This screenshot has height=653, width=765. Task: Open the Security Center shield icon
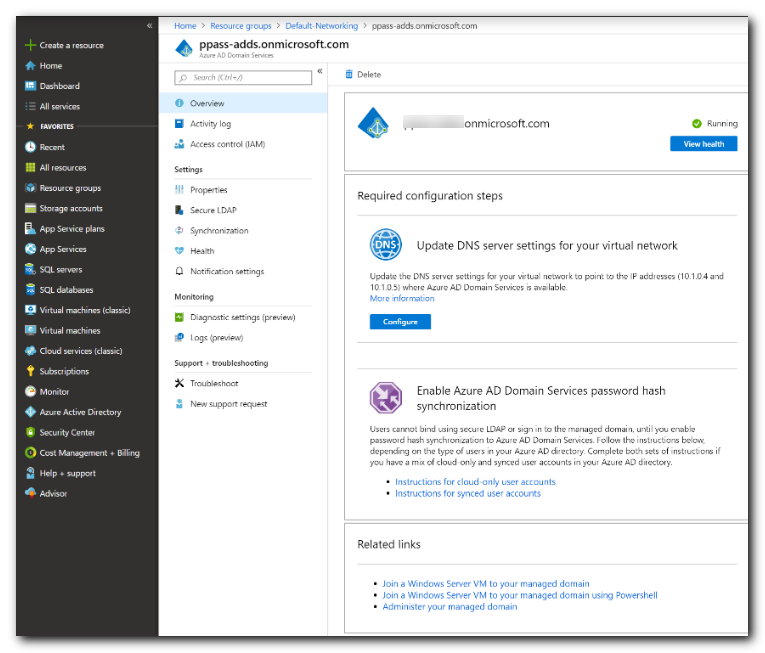pyautogui.click(x=30, y=432)
